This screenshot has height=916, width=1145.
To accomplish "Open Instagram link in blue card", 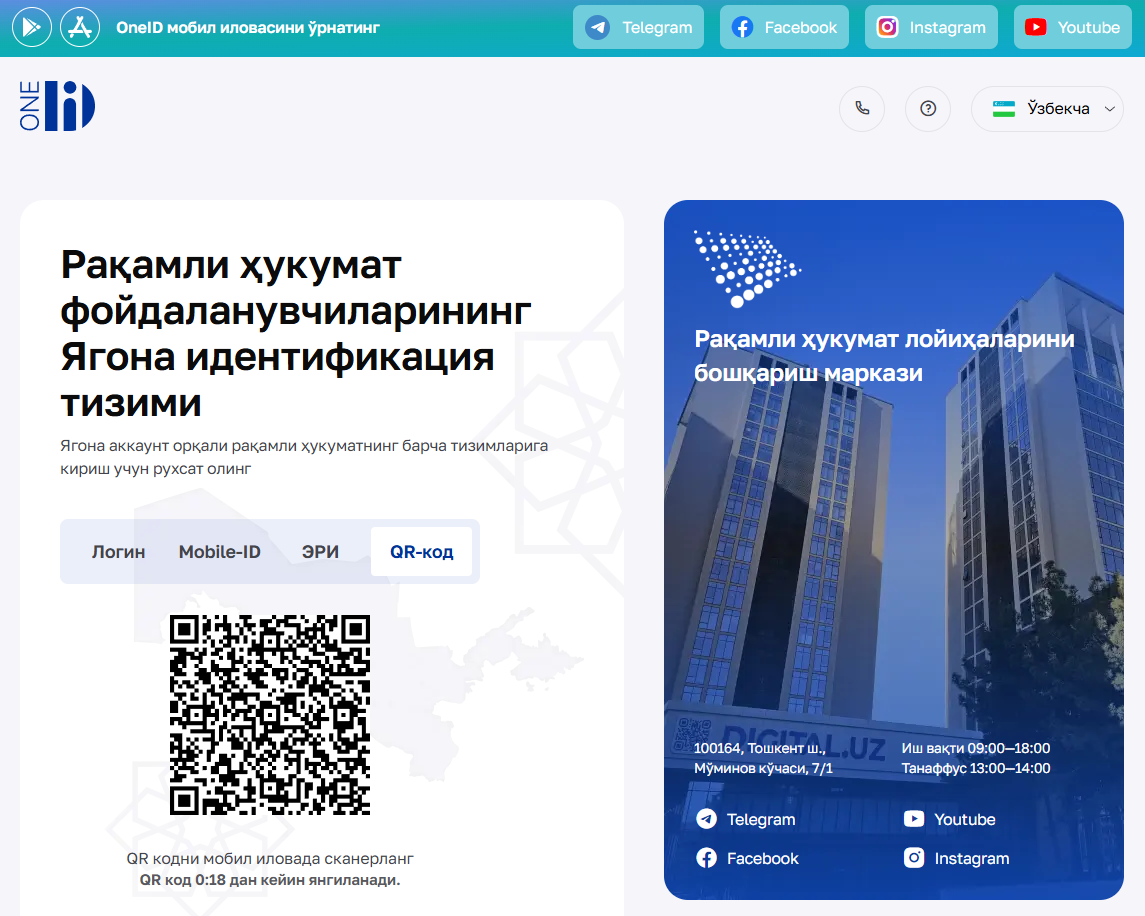I will point(957,858).
